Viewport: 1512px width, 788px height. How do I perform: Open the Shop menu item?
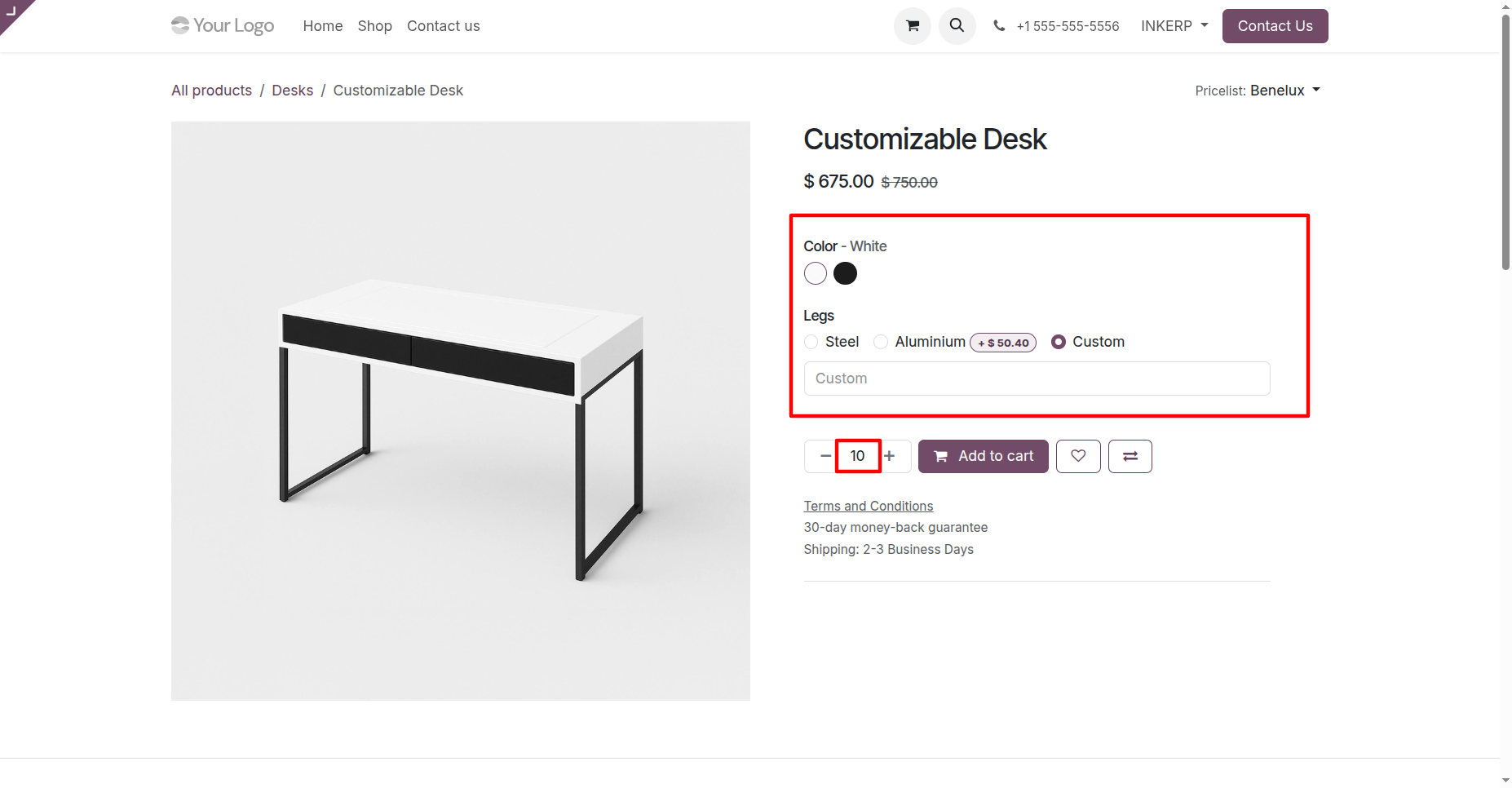pos(375,26)
